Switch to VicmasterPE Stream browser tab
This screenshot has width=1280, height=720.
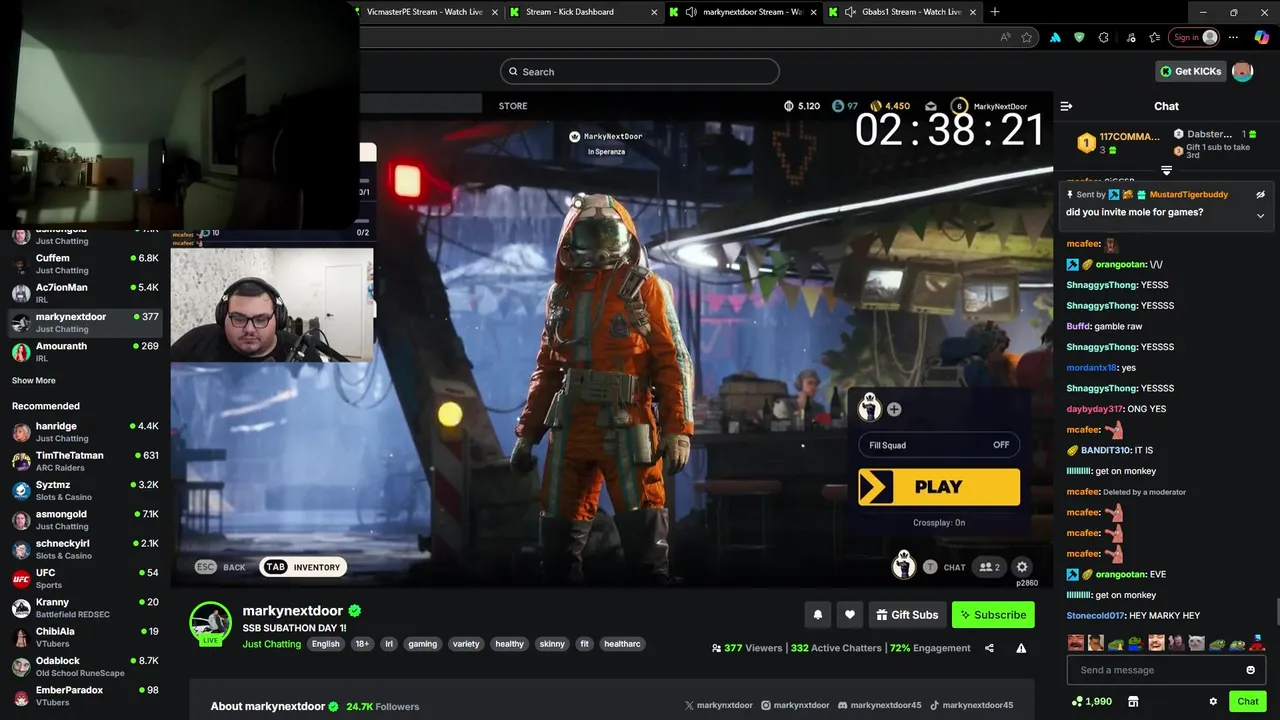pyautogui.click(x=425, y=12)
